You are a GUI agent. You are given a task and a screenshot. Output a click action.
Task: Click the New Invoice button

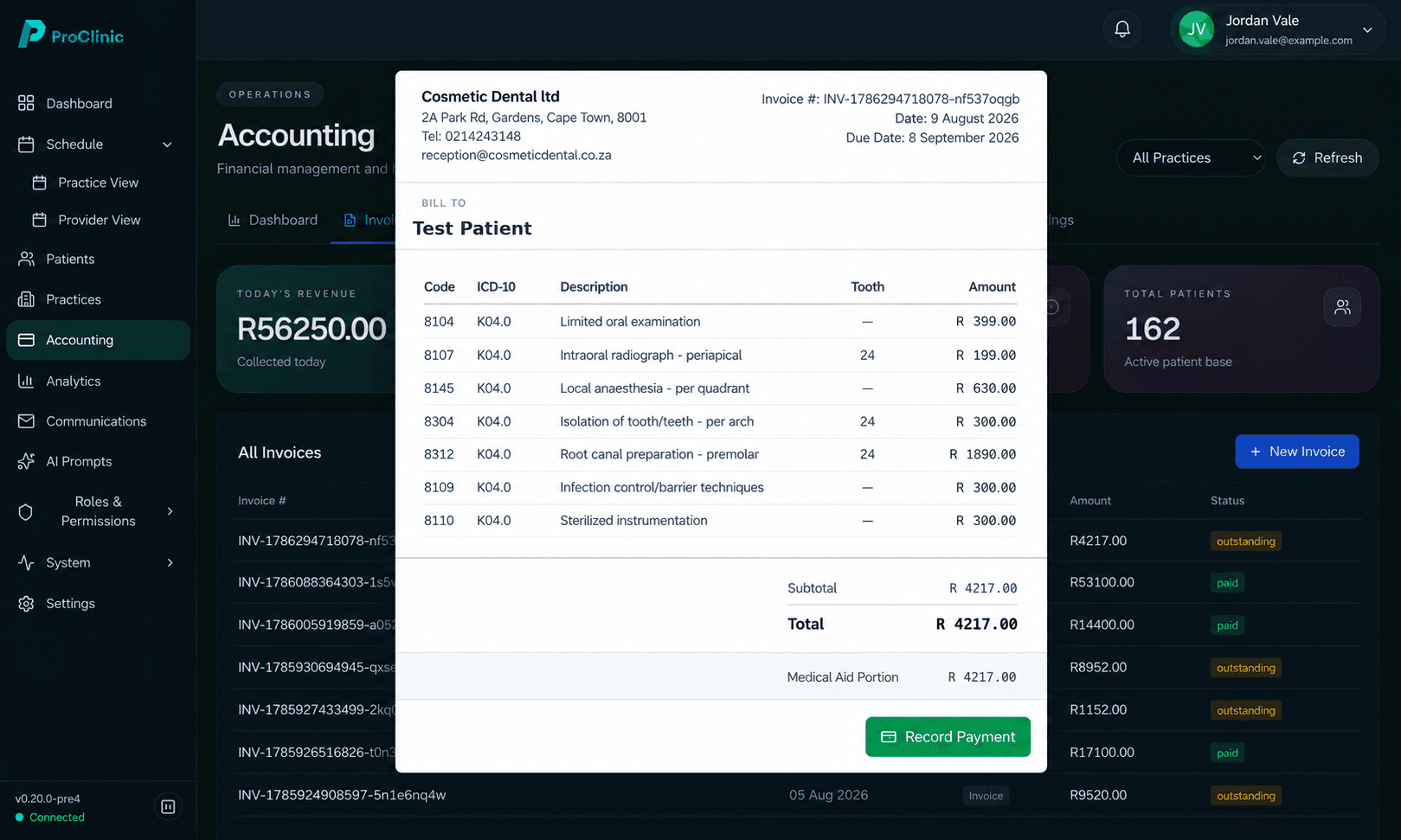pos(1296,452)
